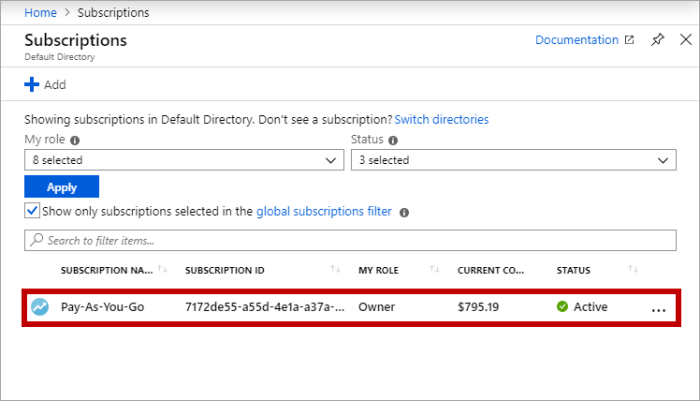Sort by the My Role column arrows
Image resolution: width=700 pixels, height=401 pixels.
[435, 270]
